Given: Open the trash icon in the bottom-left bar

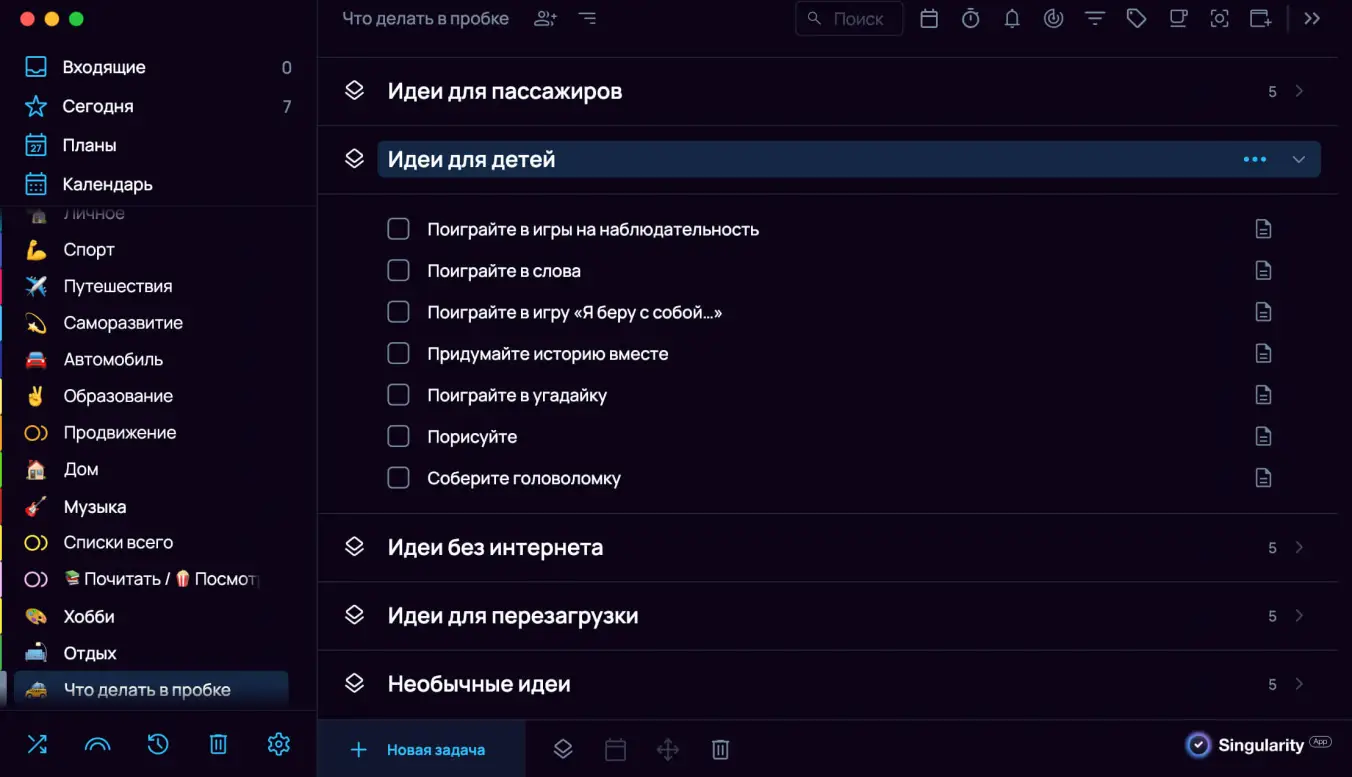Looking at the screenshot, I should [218, 744].
